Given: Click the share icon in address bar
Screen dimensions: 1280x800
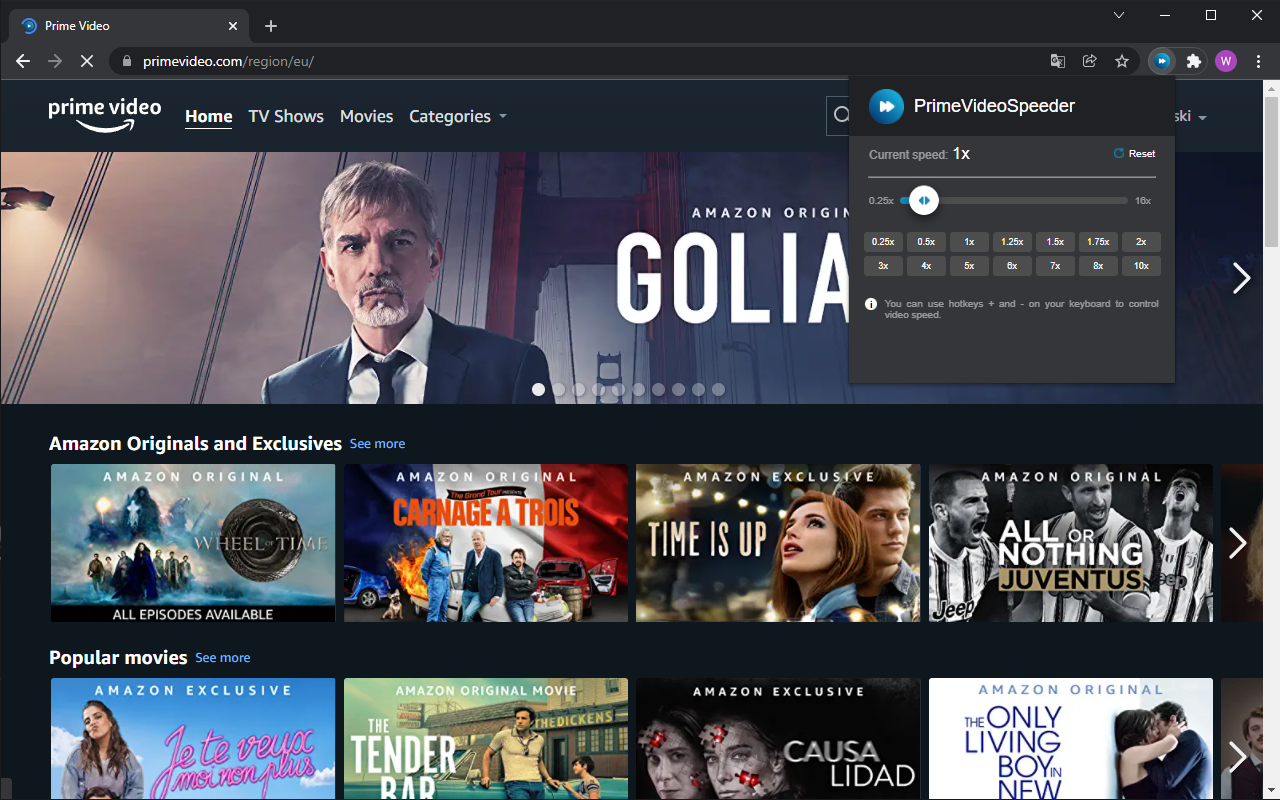Looking at the screenshot, I should click(x=1089, y=61).
